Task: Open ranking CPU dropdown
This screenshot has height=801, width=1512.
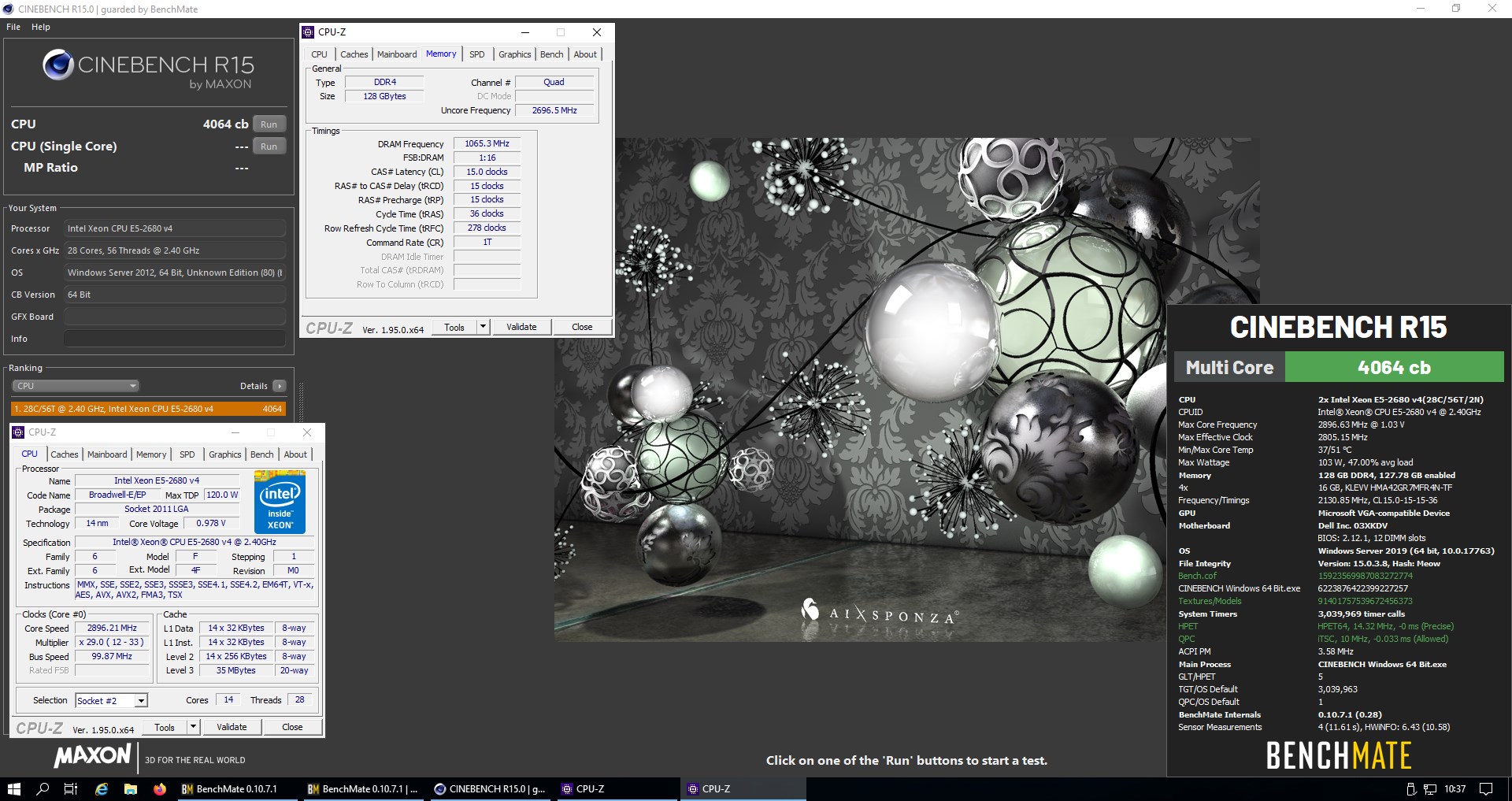Action: tap(76, 386)
